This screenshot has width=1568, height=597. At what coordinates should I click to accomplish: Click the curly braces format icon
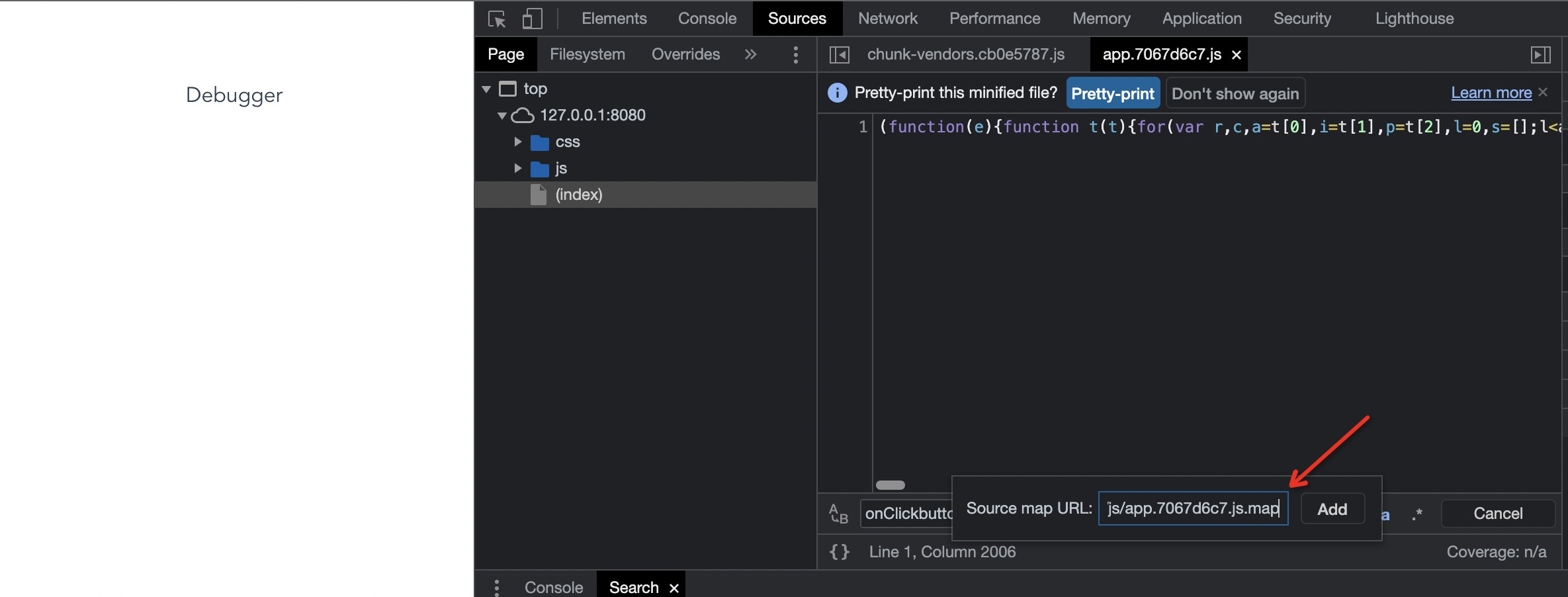point(840,552)
